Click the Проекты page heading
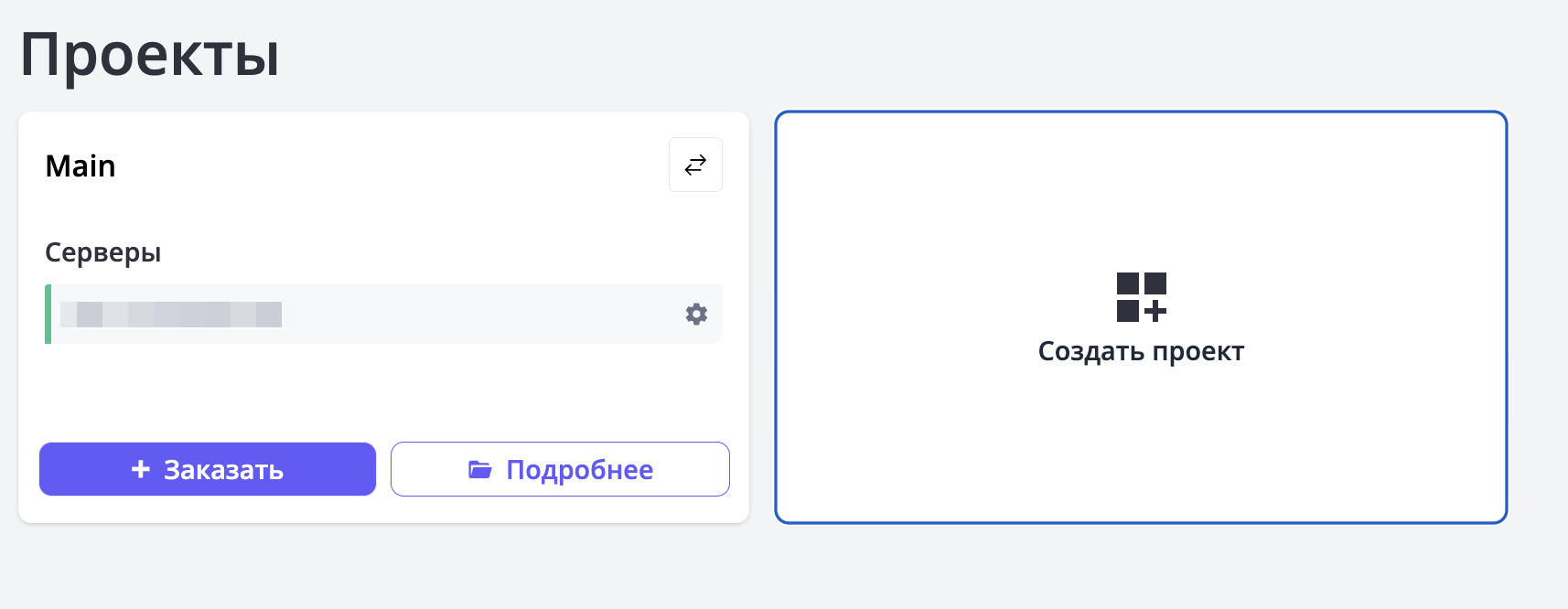This screenshot has width=1568, height=609. pyautogui.click(x=149, y=55)
